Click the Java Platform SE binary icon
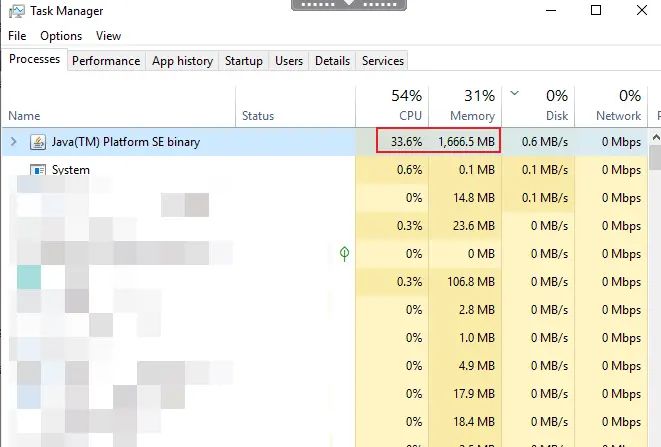This screenshot has height=447, width=661. click(x=39, y=142)
